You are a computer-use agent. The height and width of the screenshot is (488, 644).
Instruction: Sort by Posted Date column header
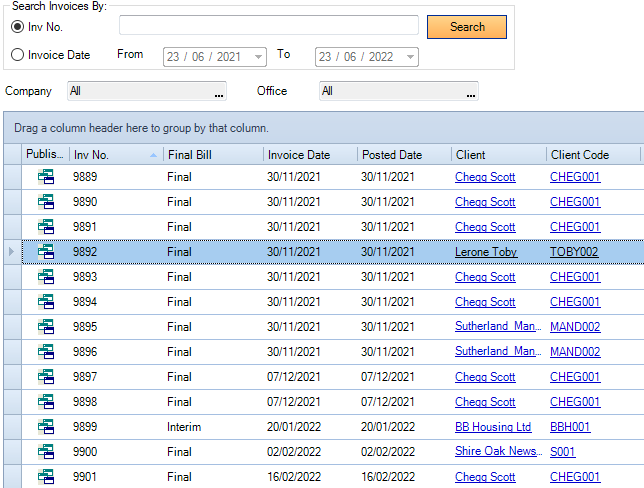click(405, 155)
